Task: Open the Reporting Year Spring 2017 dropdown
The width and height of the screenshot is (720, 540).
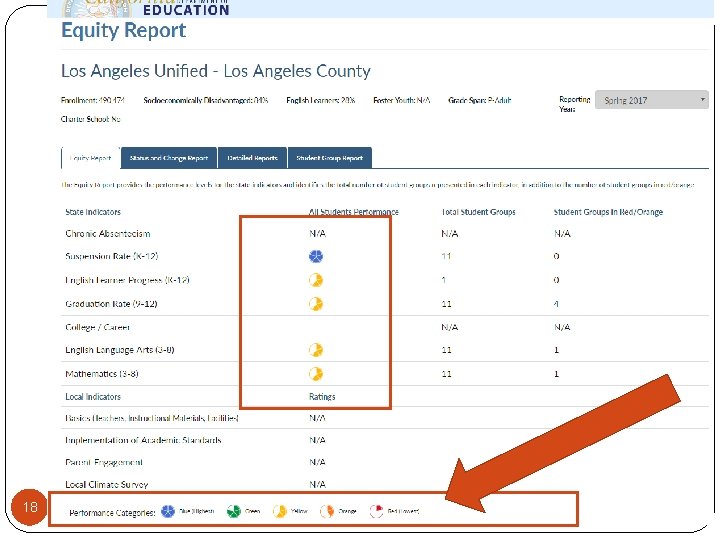Action: click(652, 100)
